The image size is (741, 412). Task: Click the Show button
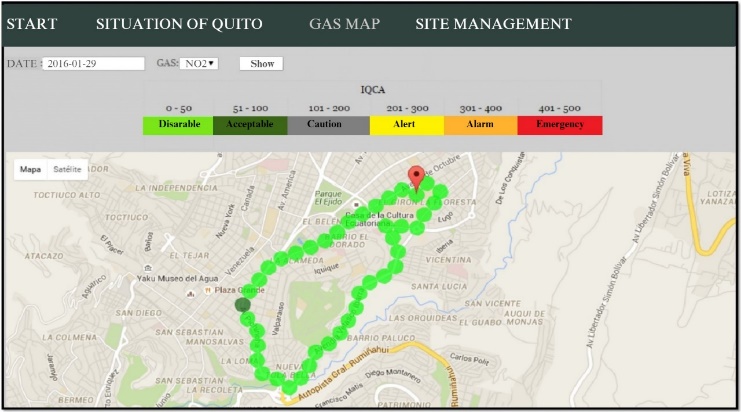pyautogui.click(x=261, y=63)
